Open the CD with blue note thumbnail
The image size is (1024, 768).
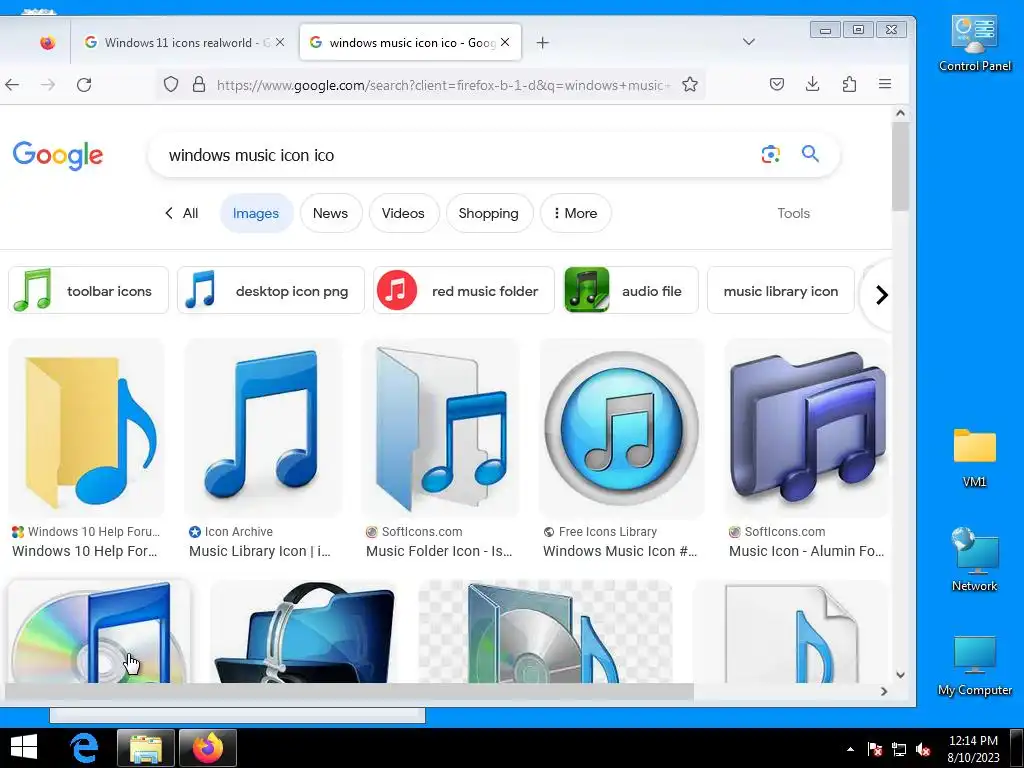coord(99,632)
